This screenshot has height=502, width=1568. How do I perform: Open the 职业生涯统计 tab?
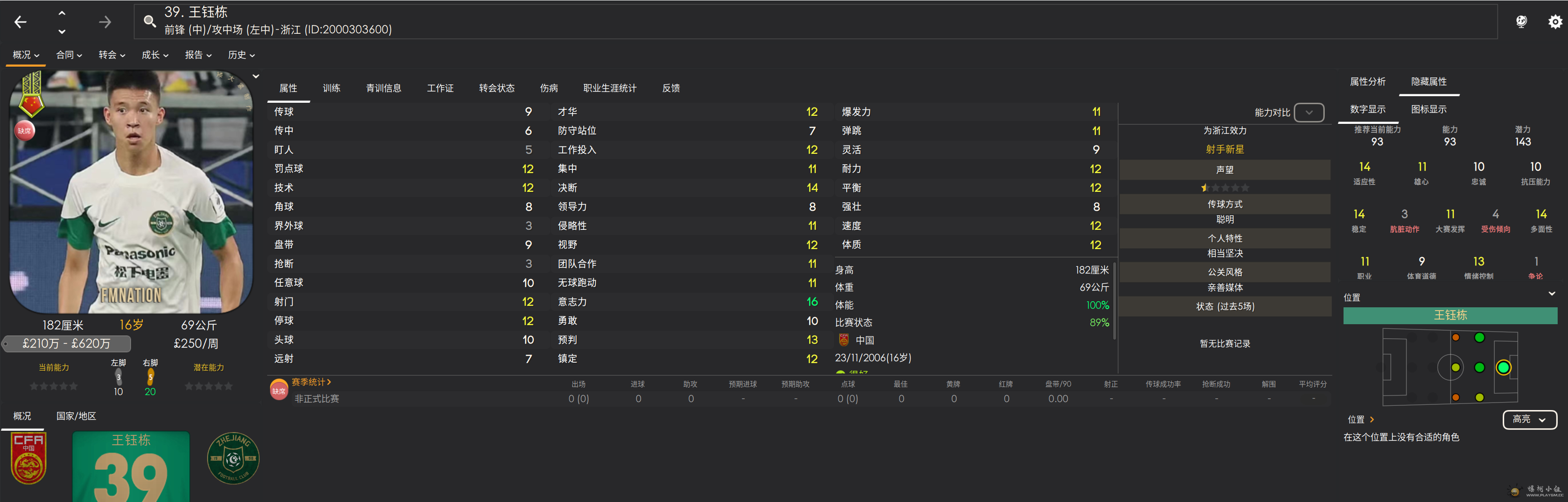[x=609, y=88]
